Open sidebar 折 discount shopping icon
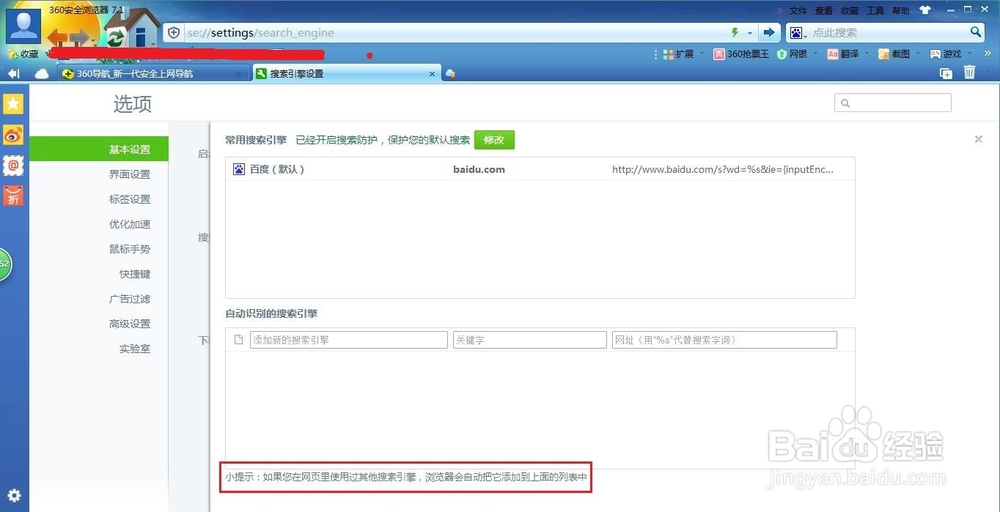 (13, 196)
